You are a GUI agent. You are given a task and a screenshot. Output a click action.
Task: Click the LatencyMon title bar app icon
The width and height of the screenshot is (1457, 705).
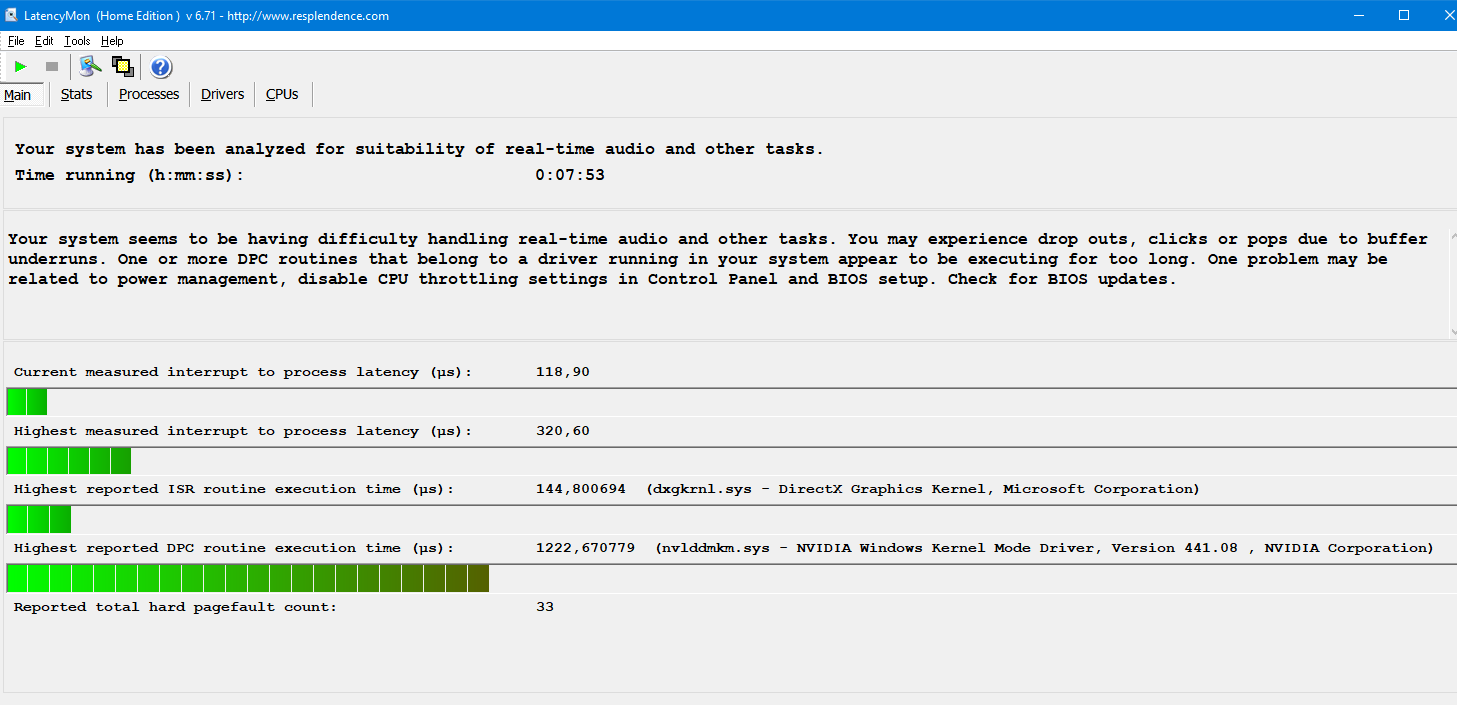coord(11,15)
